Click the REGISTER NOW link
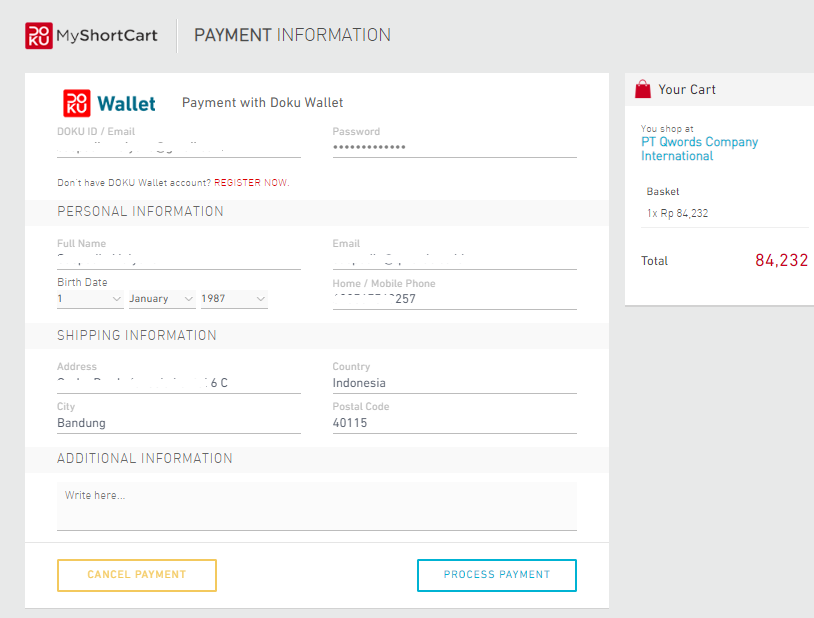This screenshot has height=618, width=814. (x=251, y=183)
